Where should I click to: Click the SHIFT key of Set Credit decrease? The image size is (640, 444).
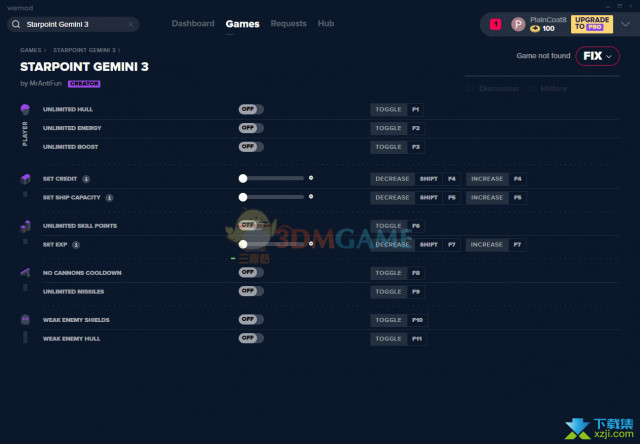[x=429, y=179]
